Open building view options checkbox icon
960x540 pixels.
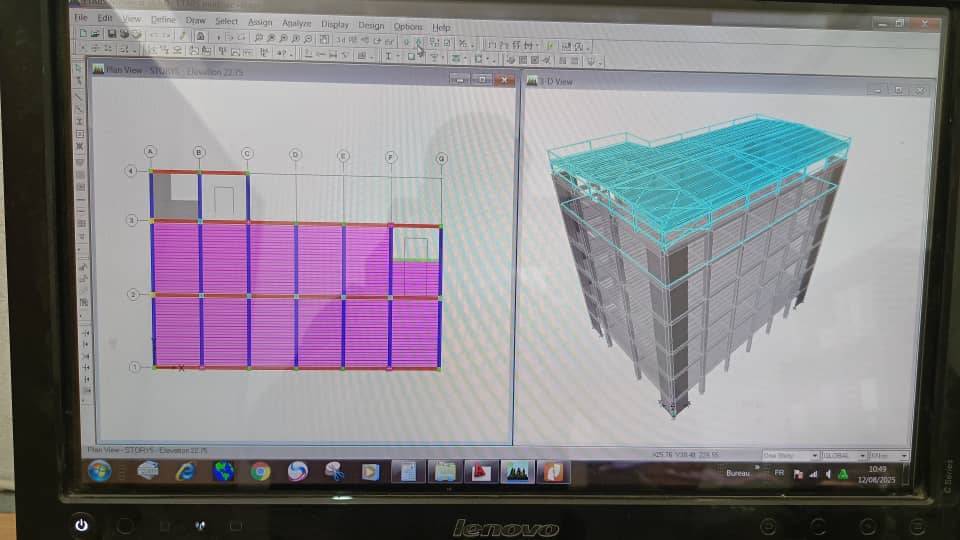(448, 43)
